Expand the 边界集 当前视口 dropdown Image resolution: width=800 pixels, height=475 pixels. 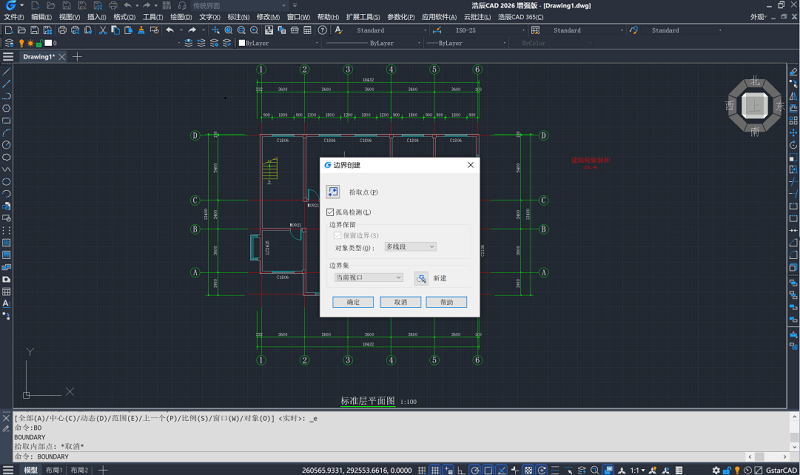tap(368, 278)
